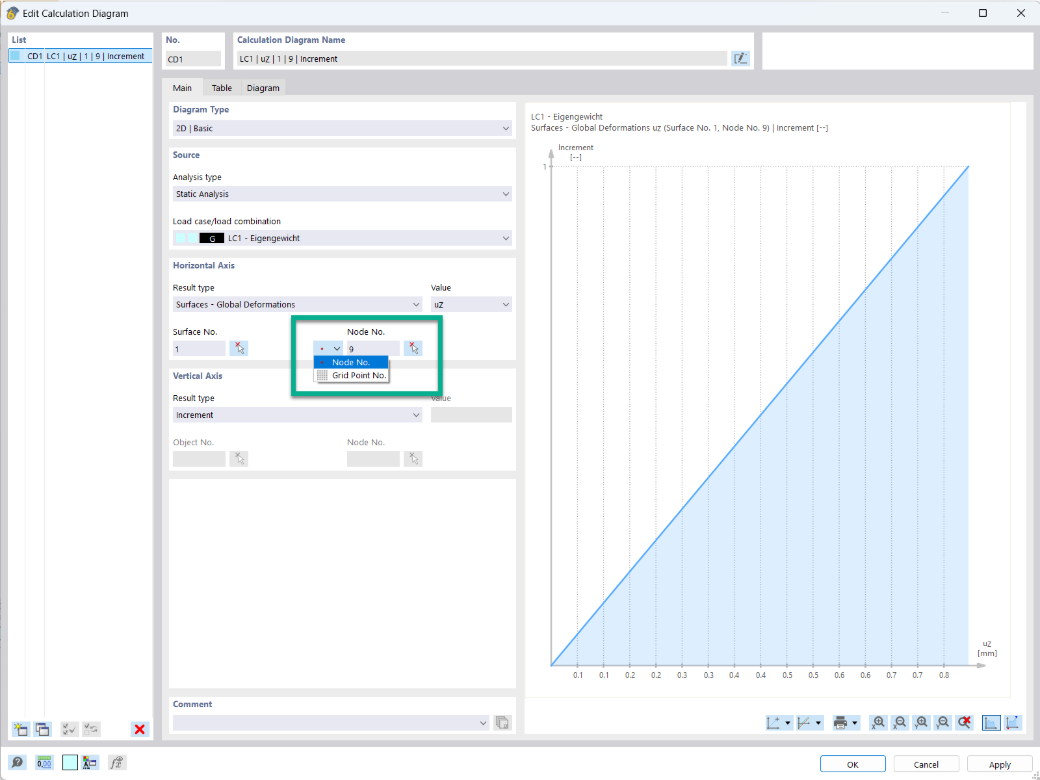
Task: Click the No. field showing CD1
Action: click(x=193, y=59)
